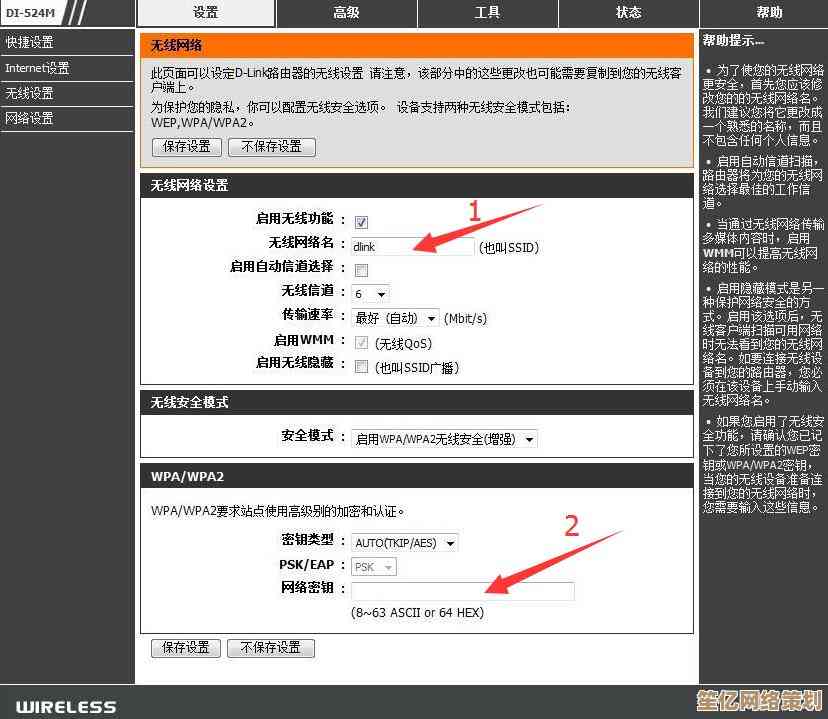
Task: Enable the 启用无线隐藏 checkbox
Action: coord(362,367)
